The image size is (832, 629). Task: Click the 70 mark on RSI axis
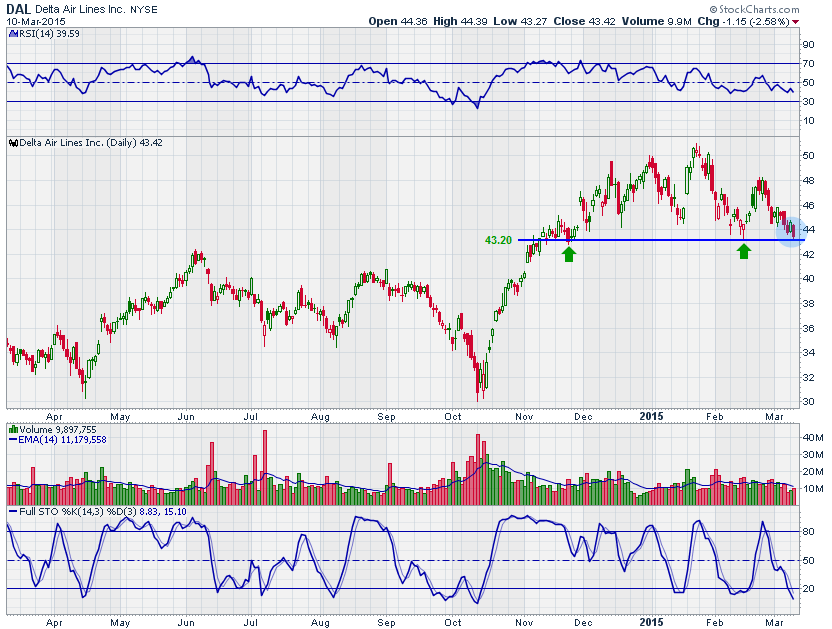pos(808,64)
